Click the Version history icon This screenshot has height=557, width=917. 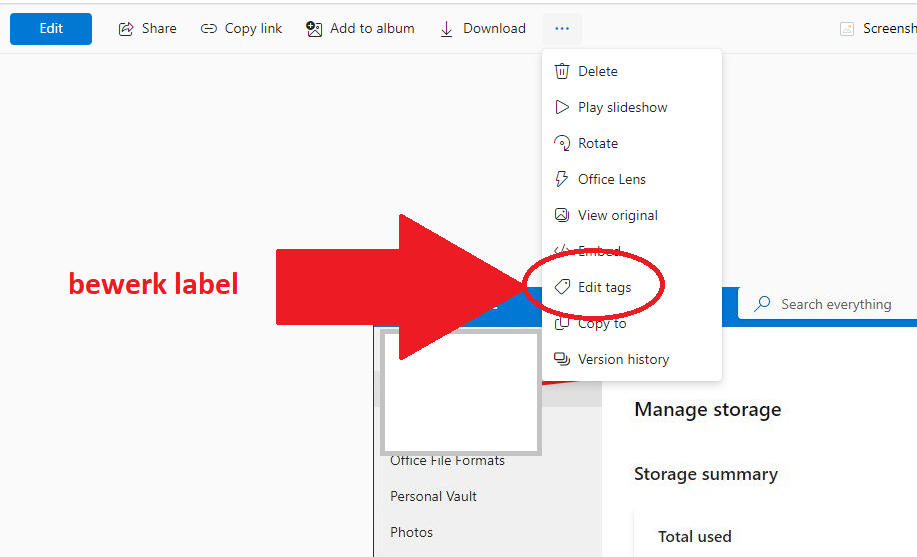562,359
